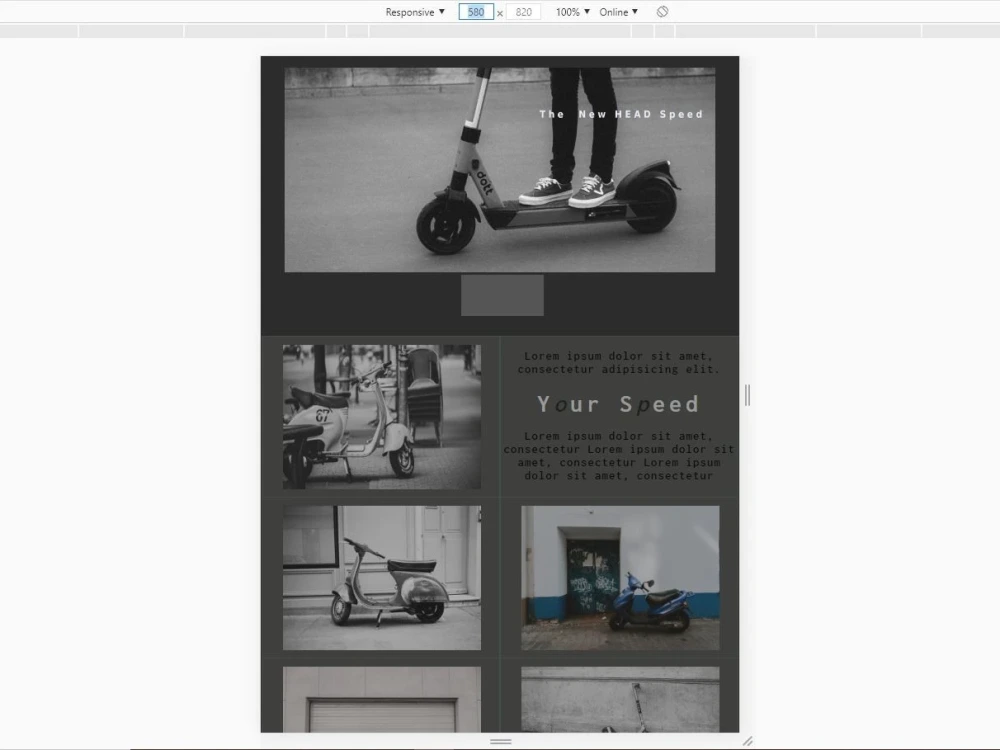Screen dimensions: 1000x750
Task: Select the viewport width field showing 580
Action: click(476, 12)
